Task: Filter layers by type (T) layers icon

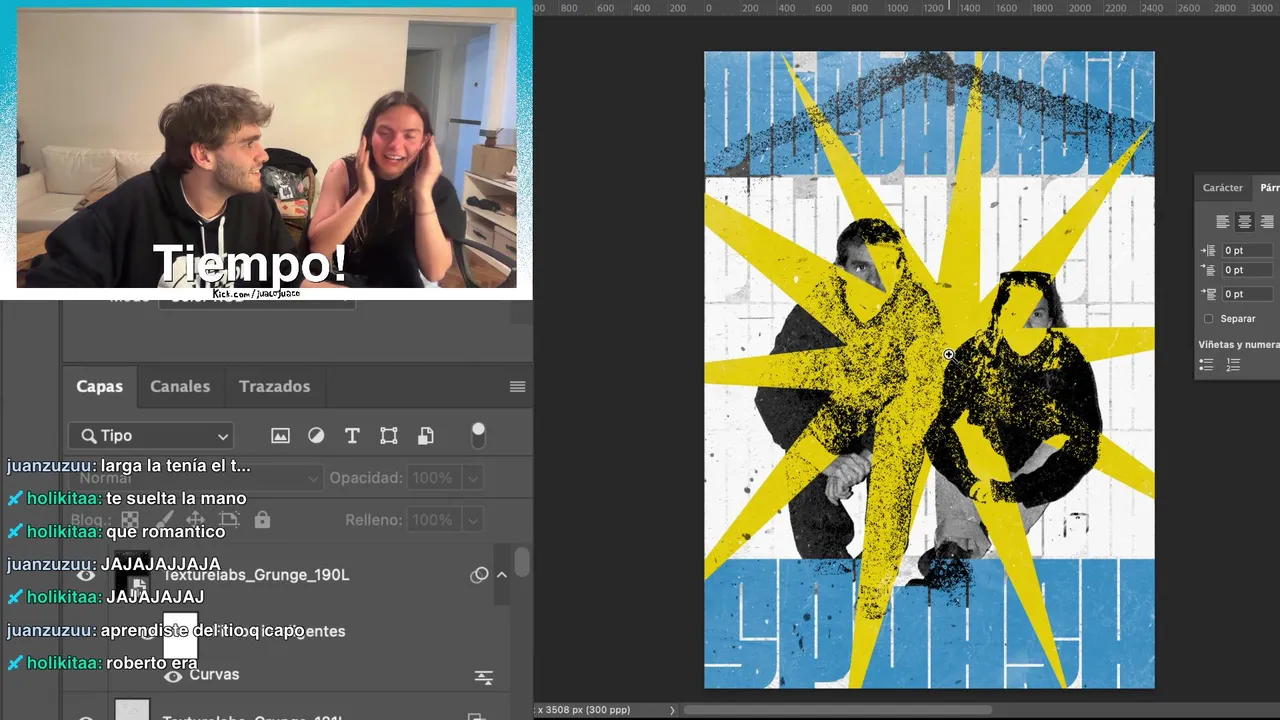Action: (x=352, y=436)
